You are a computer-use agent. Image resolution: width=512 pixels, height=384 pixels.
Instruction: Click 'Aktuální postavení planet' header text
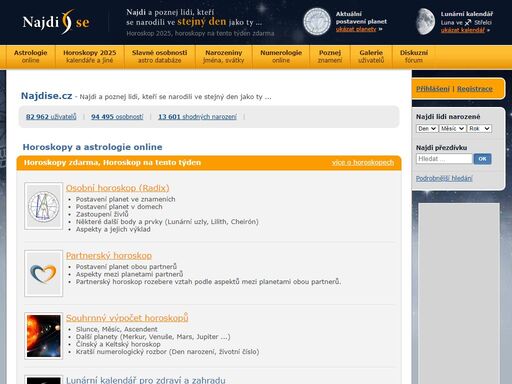[361, 18]
